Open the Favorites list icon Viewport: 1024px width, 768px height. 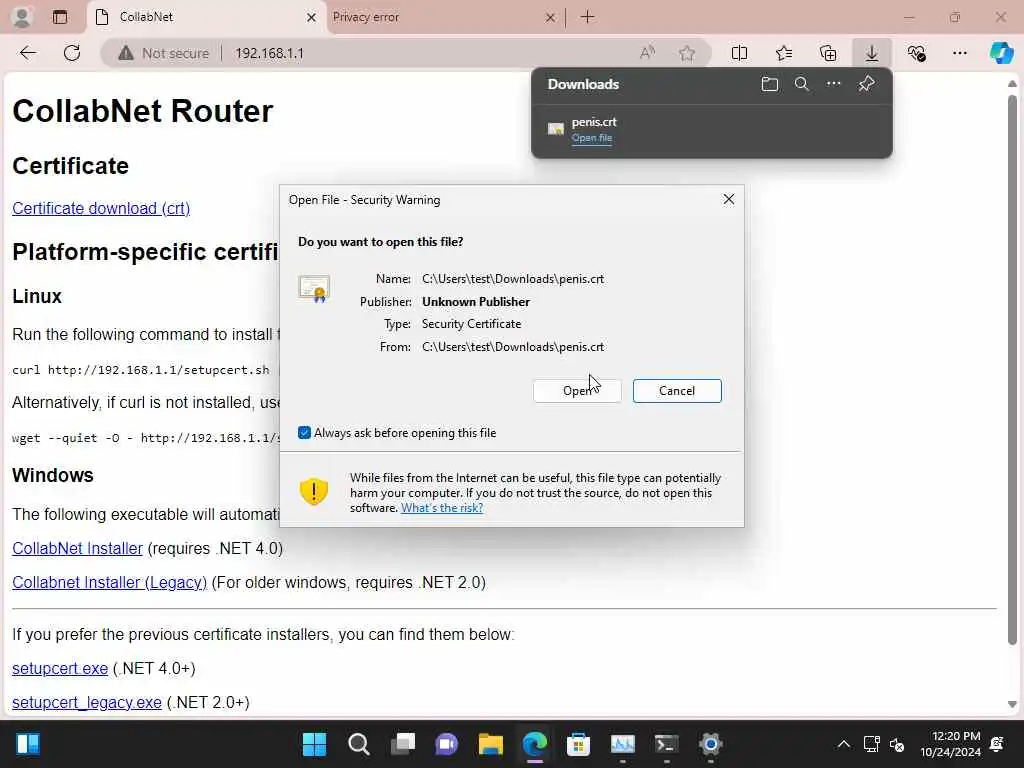[784, 53]
